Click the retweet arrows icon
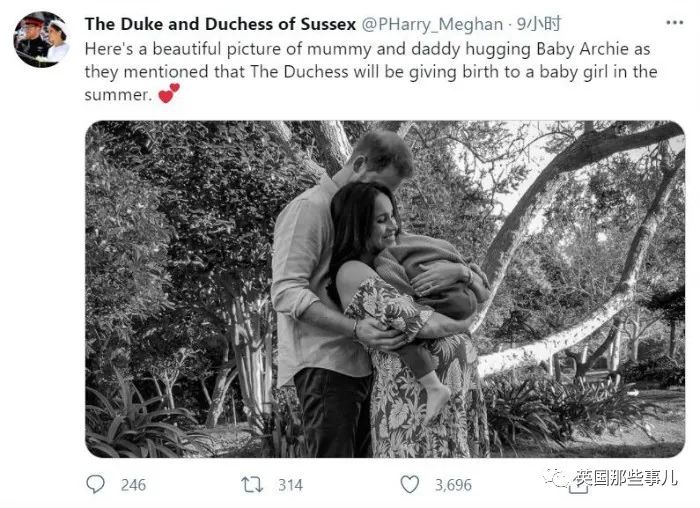The width and height of the screenshot is (700, 508). [x=252, y=485]
